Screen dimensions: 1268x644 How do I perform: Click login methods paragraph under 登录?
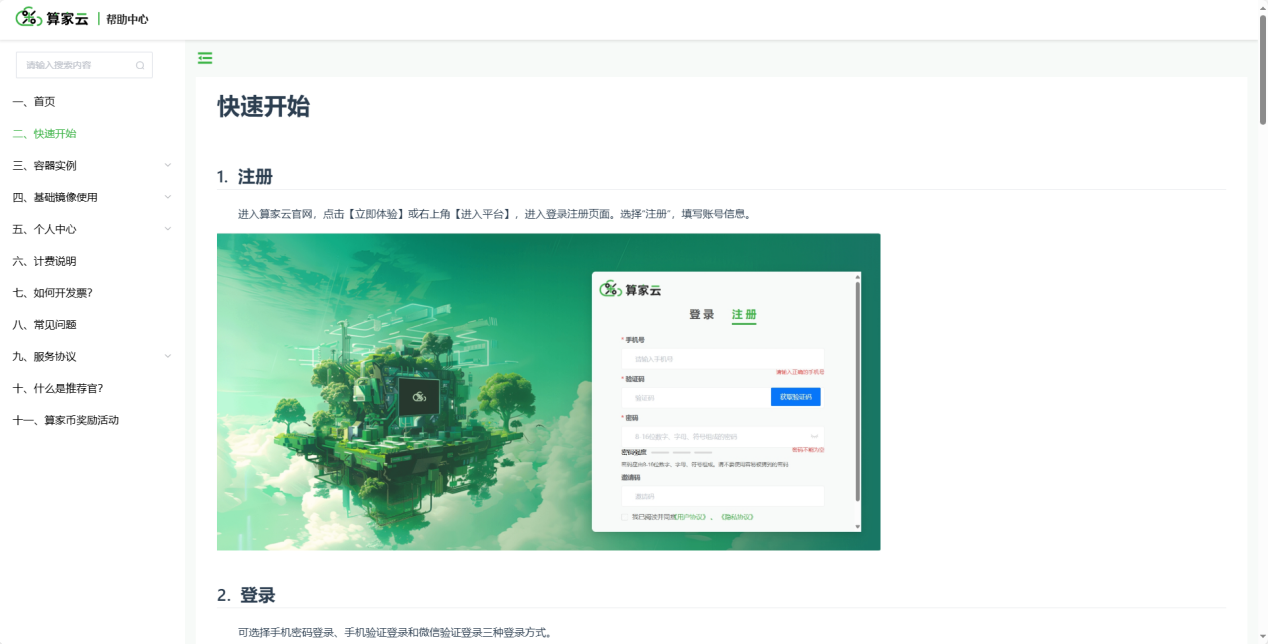coord(395,633)
